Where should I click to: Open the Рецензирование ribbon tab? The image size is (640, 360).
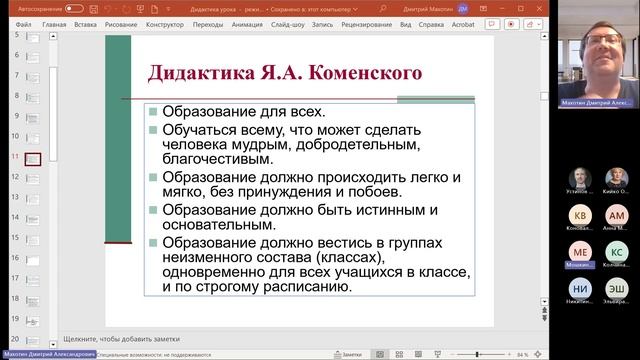click(367, 24)
